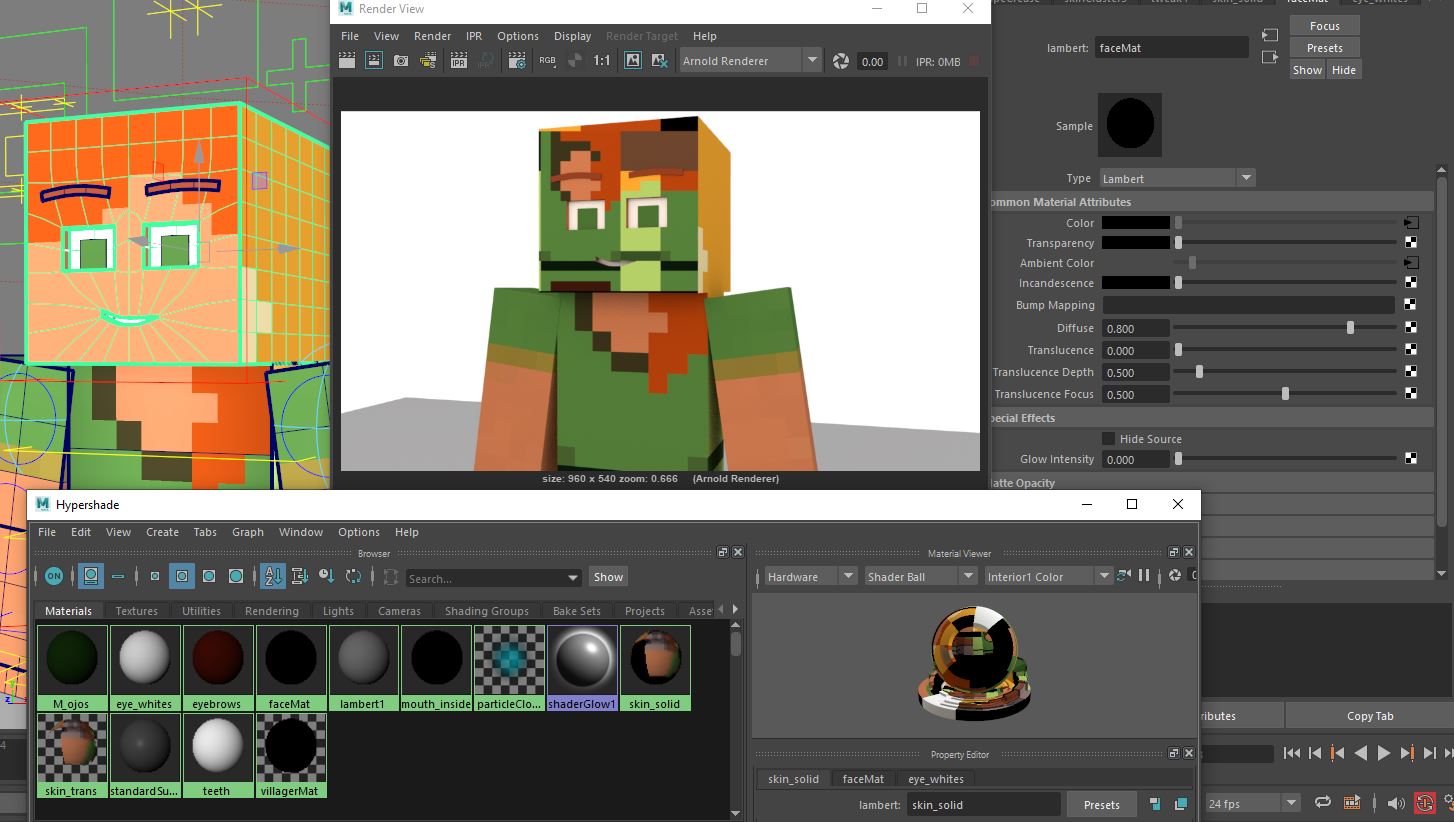Switch Hypershade browser to list view
Viewport: 1454px width, 822px height.
click(118, 576)
